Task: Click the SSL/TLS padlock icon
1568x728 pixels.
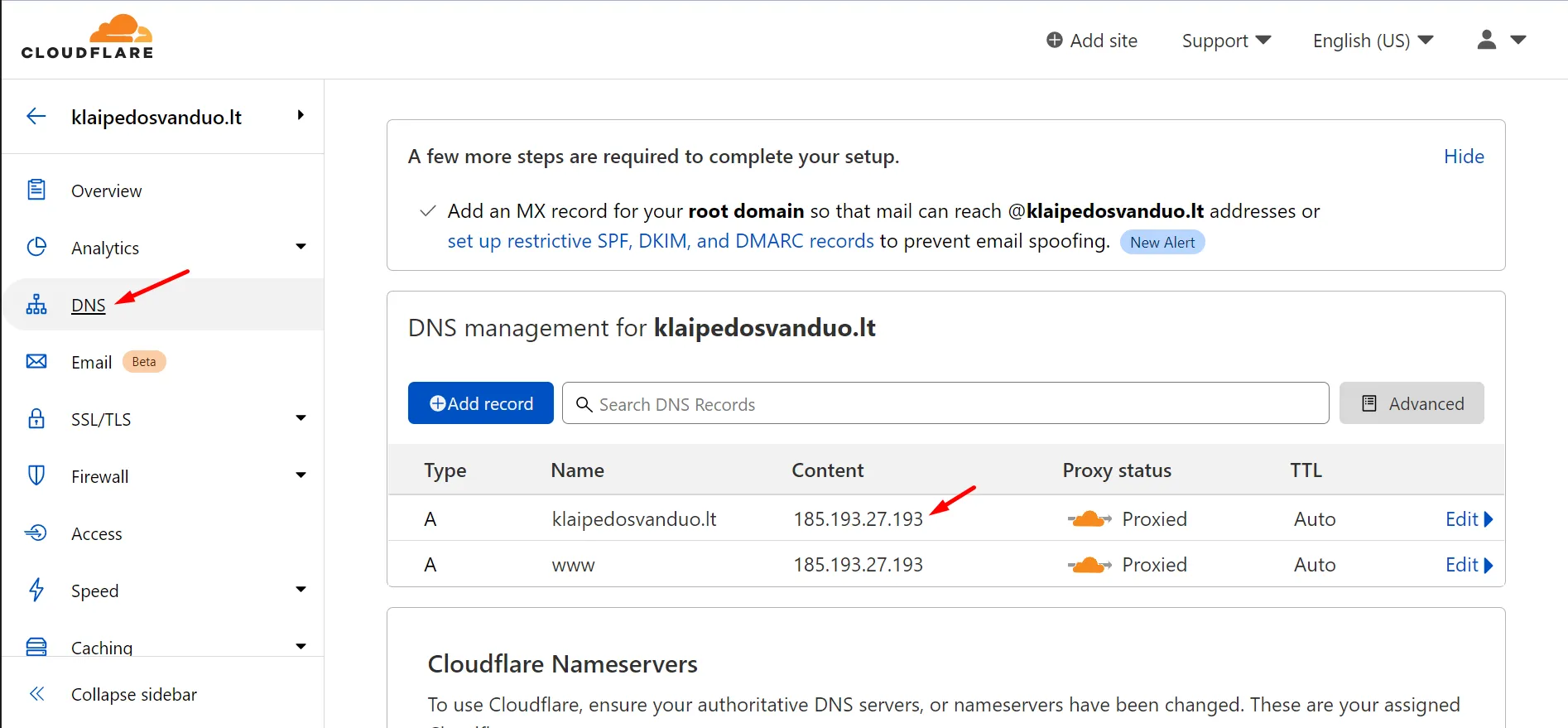Action: tap(36, 417)
